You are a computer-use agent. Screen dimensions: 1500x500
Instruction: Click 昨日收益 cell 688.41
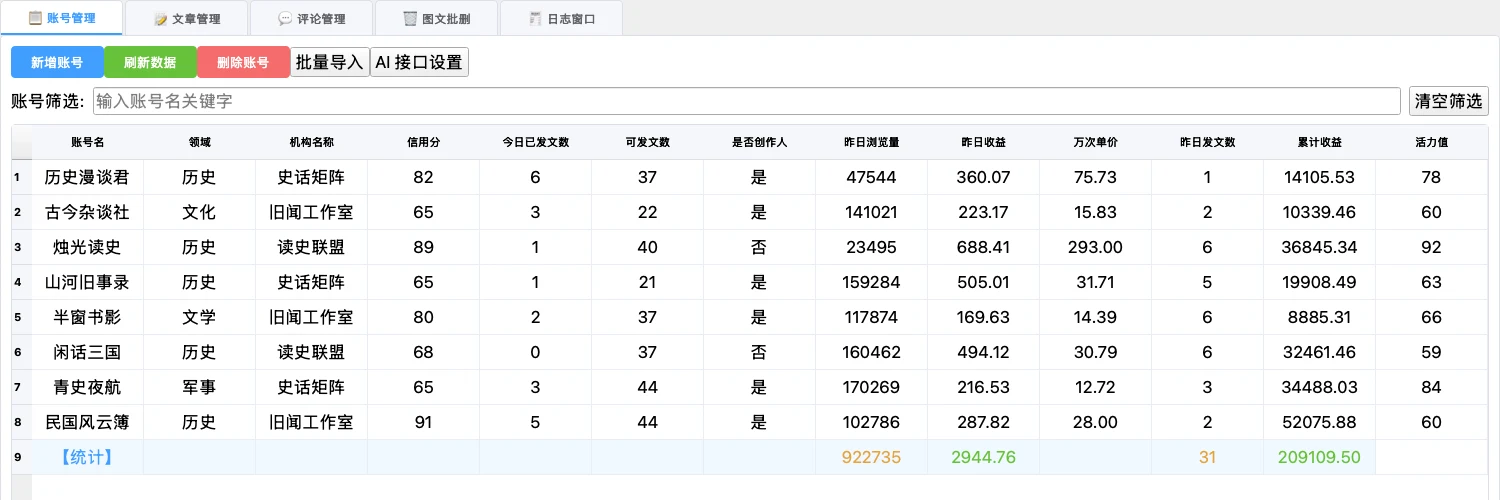click(x=983, y=247)
